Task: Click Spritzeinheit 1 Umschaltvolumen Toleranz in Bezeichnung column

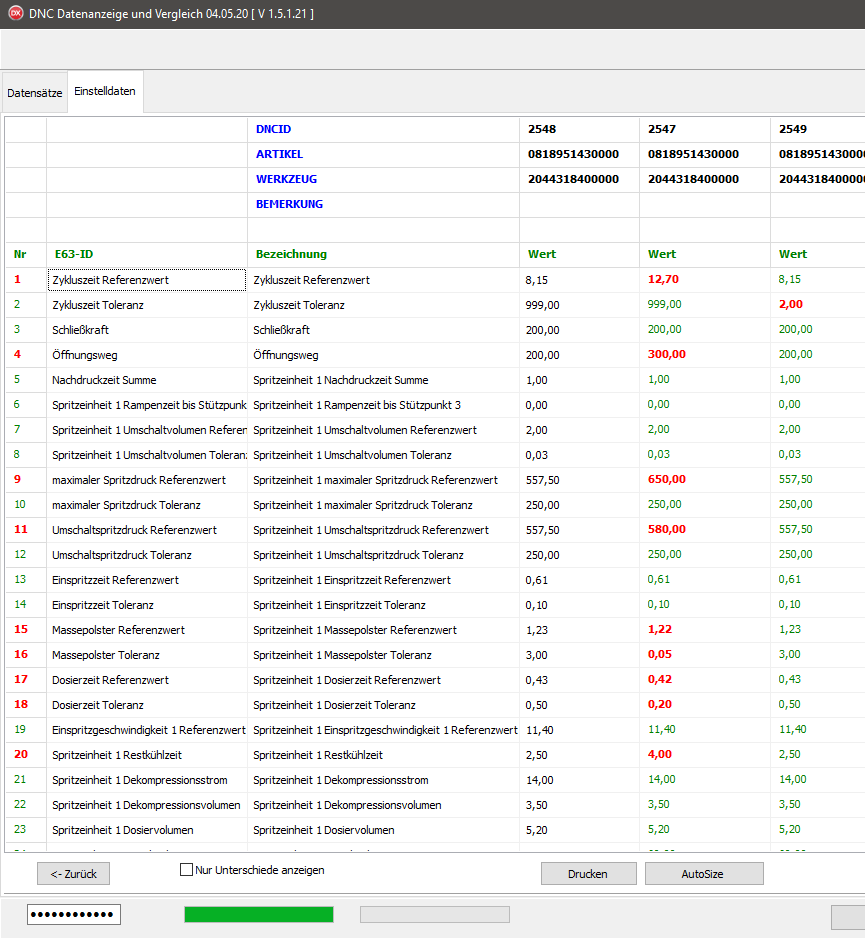Action: pyautogui.click(x=352, y=455)
